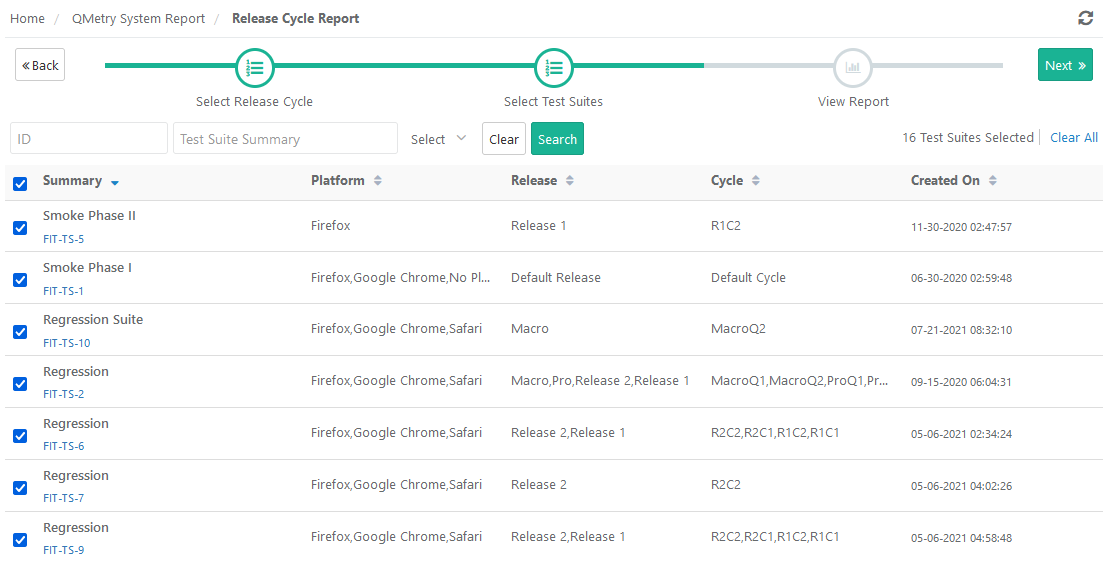
Task: Toggle the select-all checkbox in header
Action: point(20,183)
